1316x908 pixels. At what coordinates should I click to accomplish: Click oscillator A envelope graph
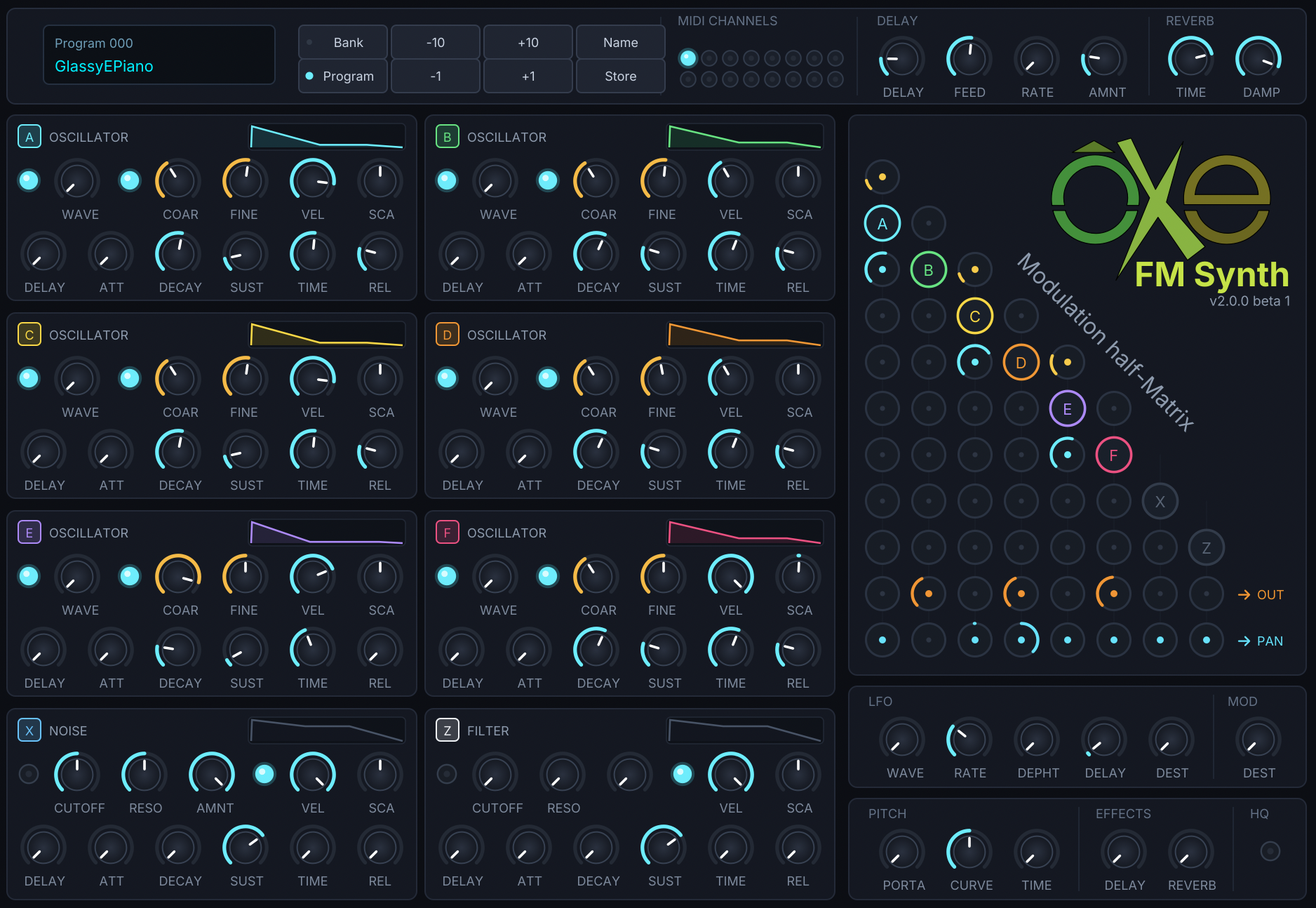(x=327, y=137)
